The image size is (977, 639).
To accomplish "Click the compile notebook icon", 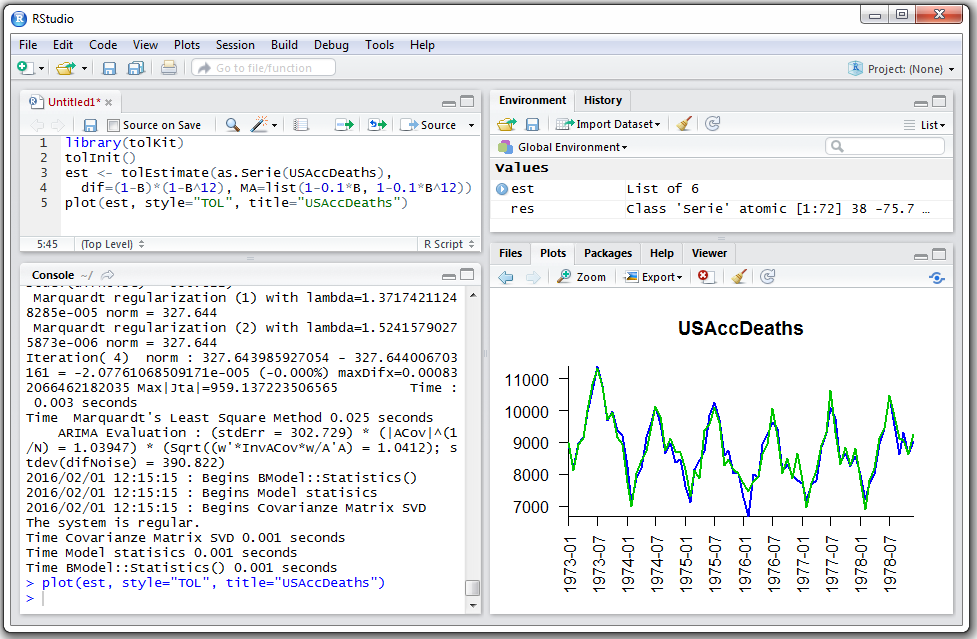I will click(301, 125).
